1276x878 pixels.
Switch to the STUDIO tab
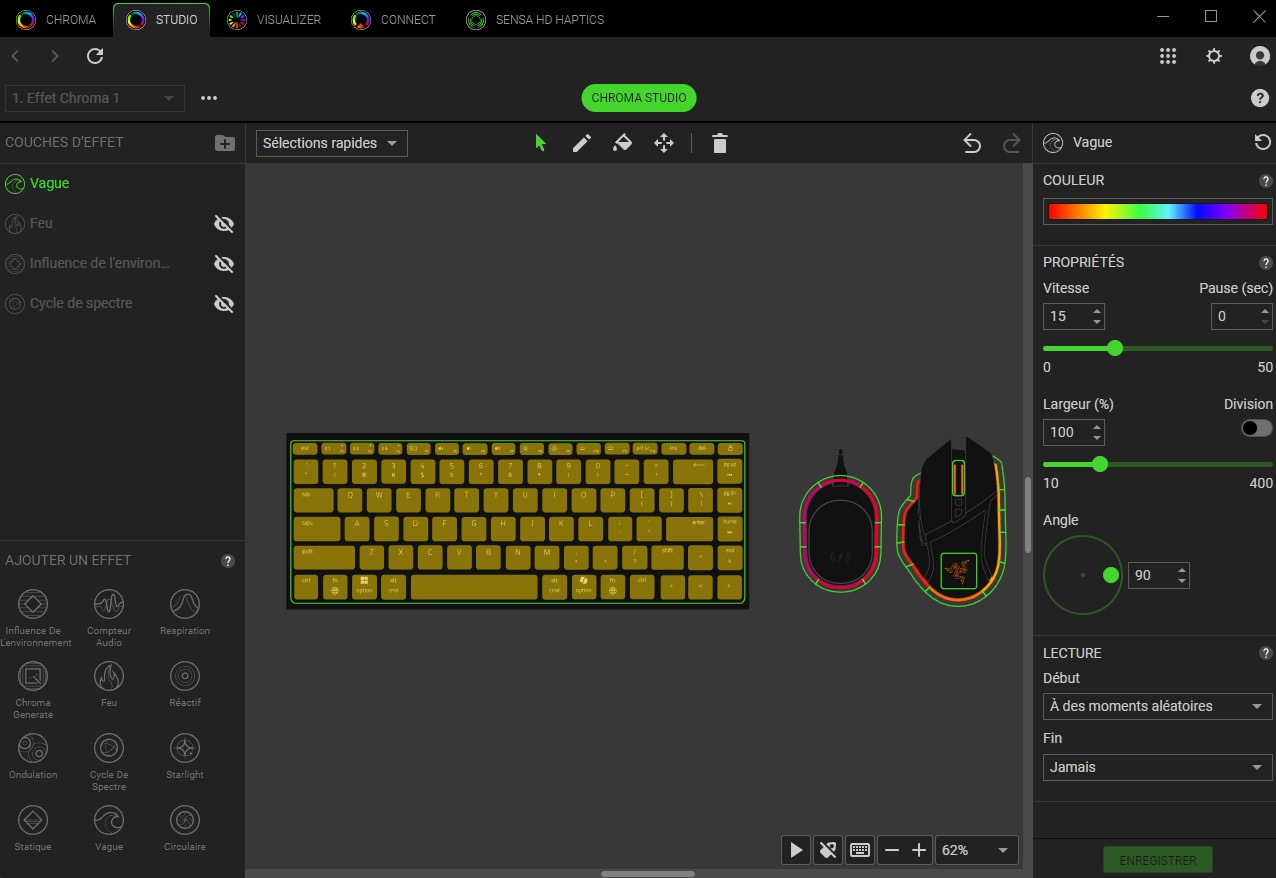[x=162, y=19]
